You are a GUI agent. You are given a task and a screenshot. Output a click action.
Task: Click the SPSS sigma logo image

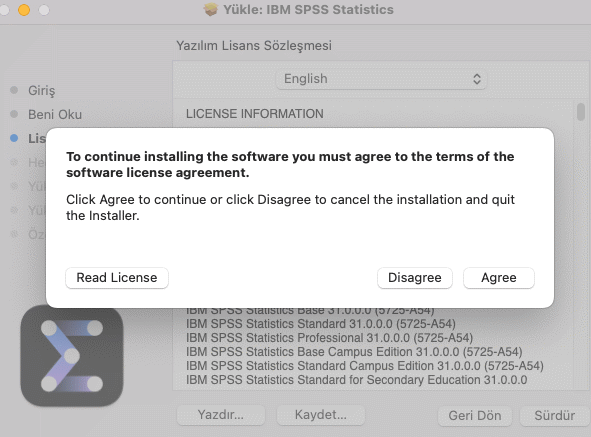[72, 356]
